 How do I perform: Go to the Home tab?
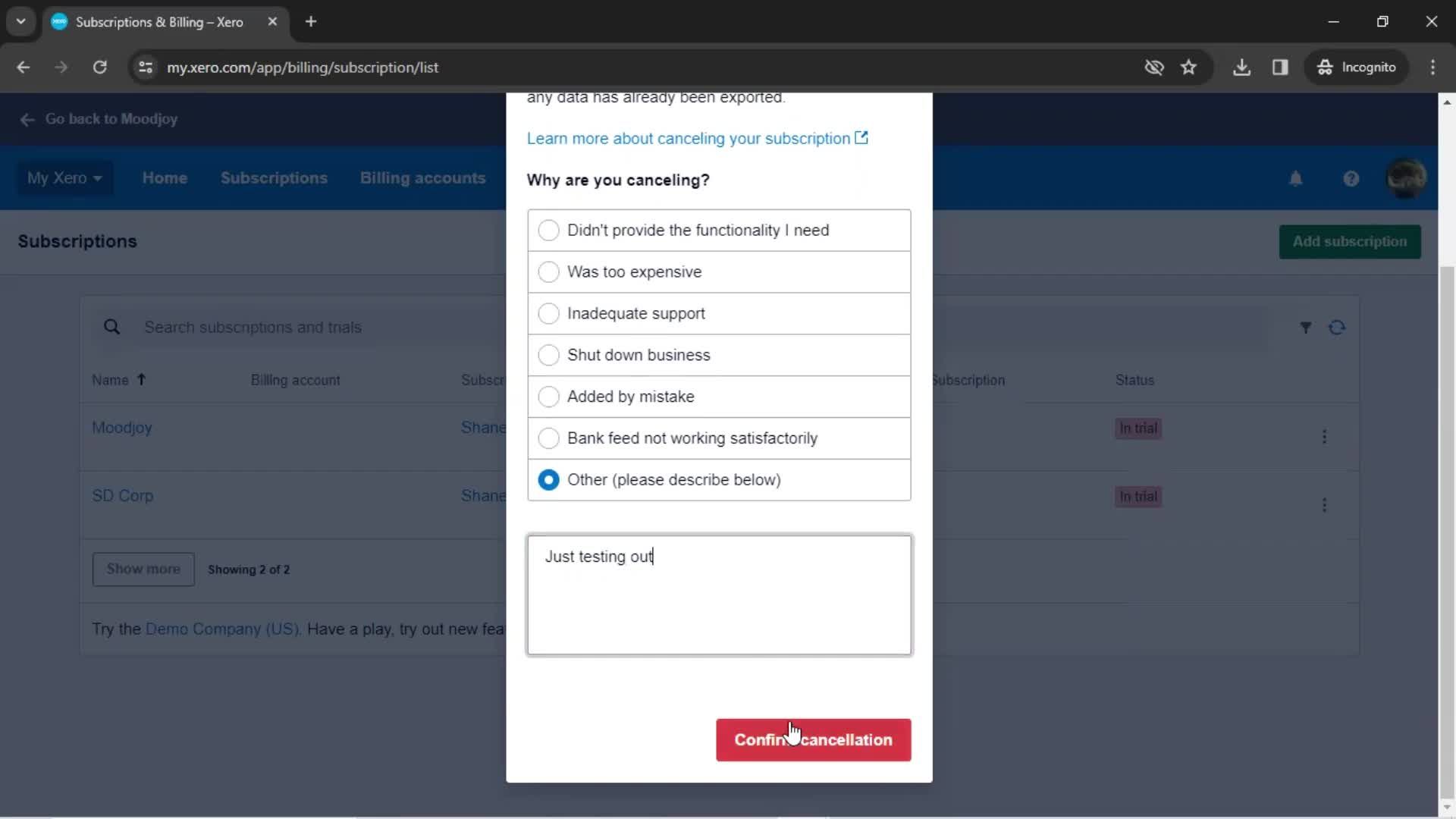tap(165, 178)
